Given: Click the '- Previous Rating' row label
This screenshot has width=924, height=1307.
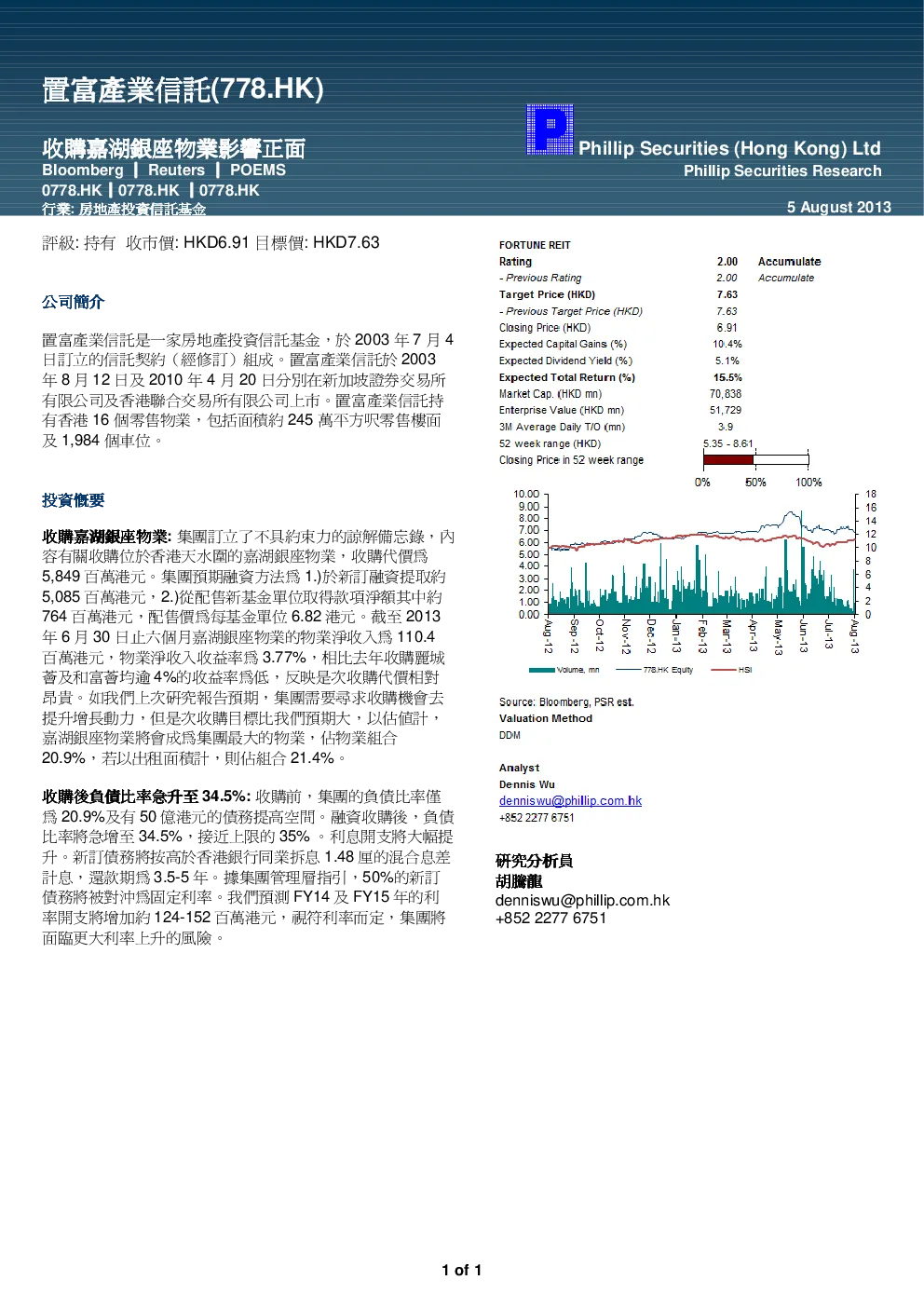Looking at the screenshot, I should pos(540,278).
